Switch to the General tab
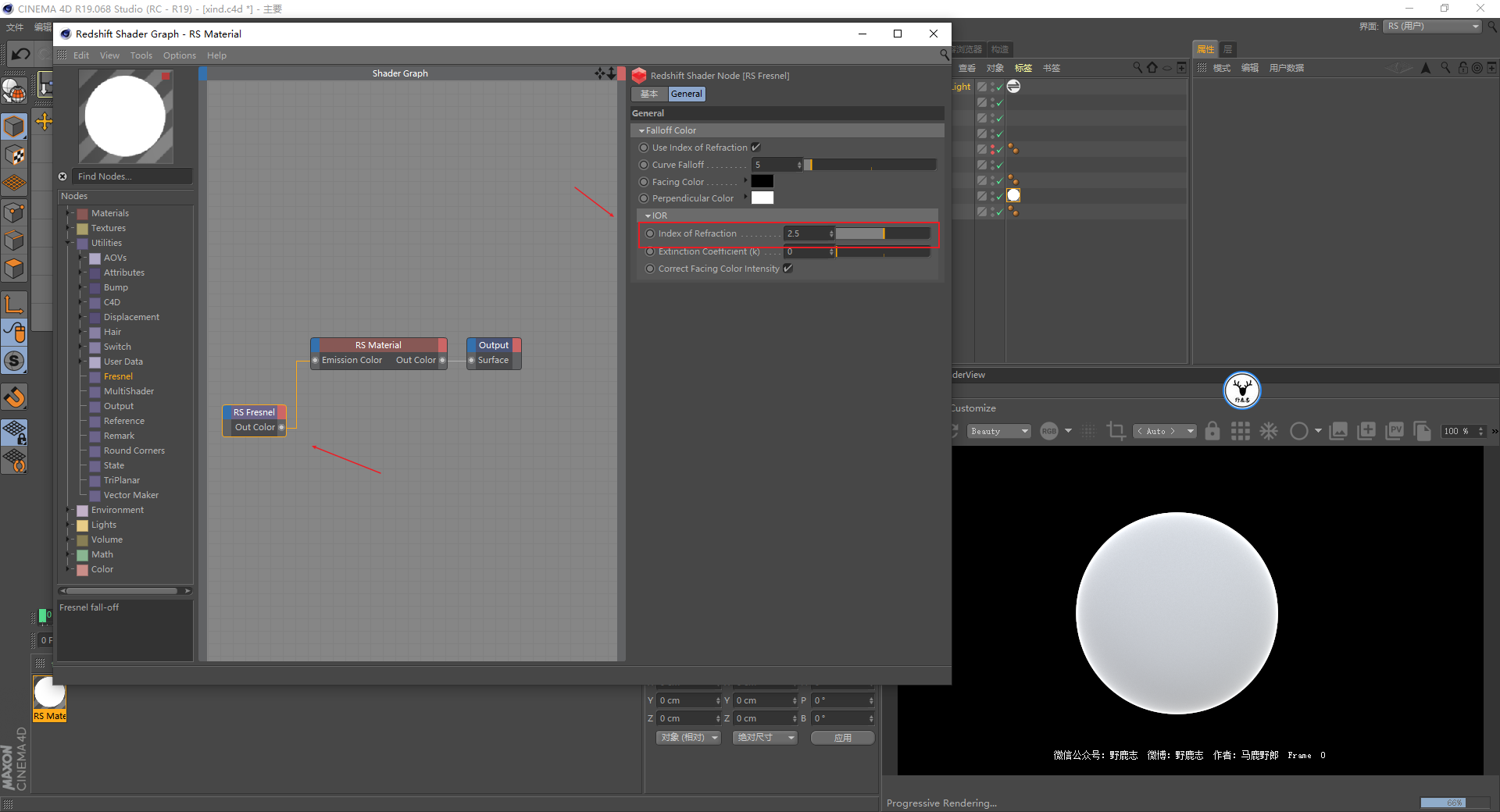1500x812 pixels. coord(687,94)
